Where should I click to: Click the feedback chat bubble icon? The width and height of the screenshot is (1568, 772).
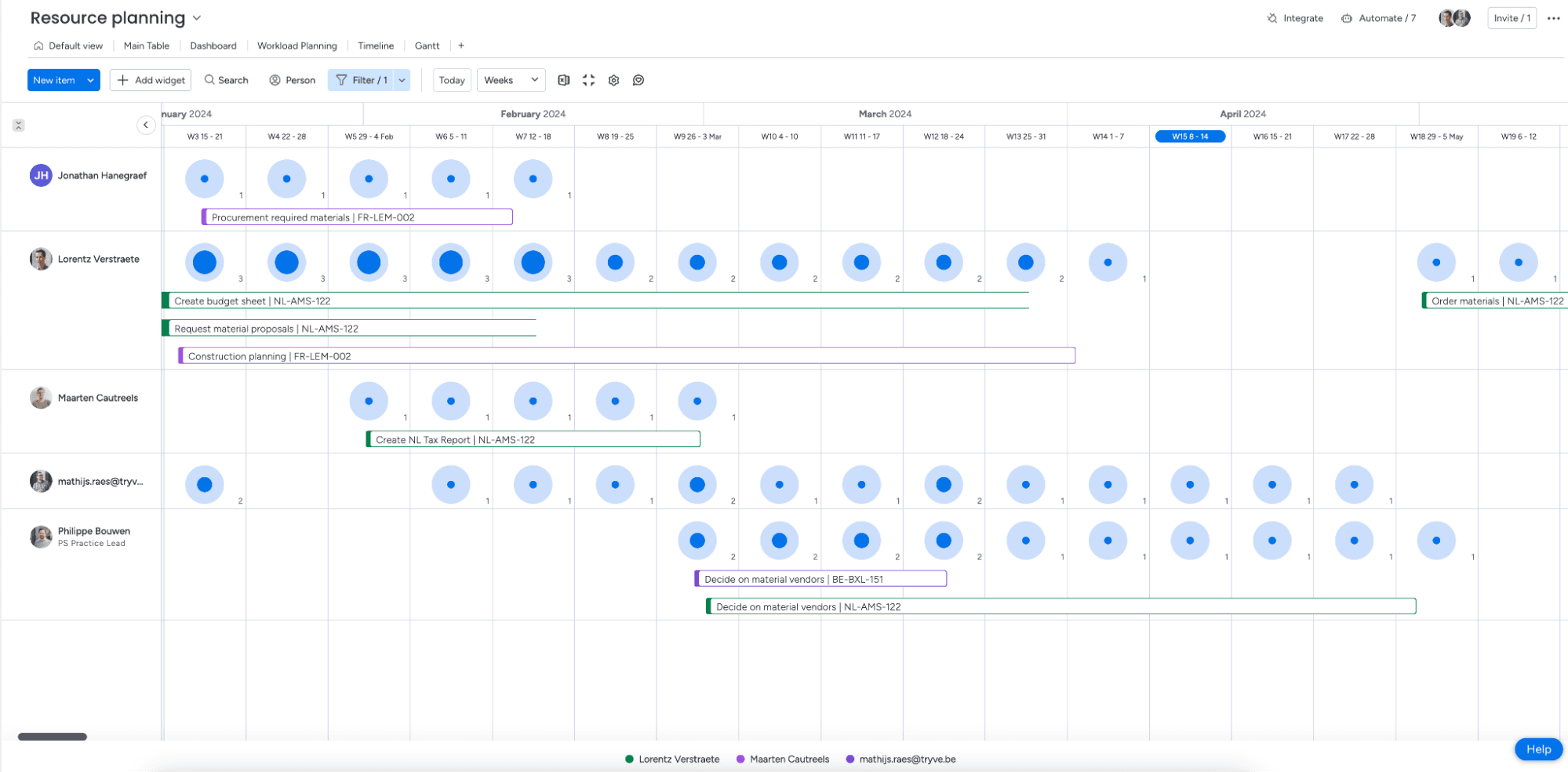(638, 80)
